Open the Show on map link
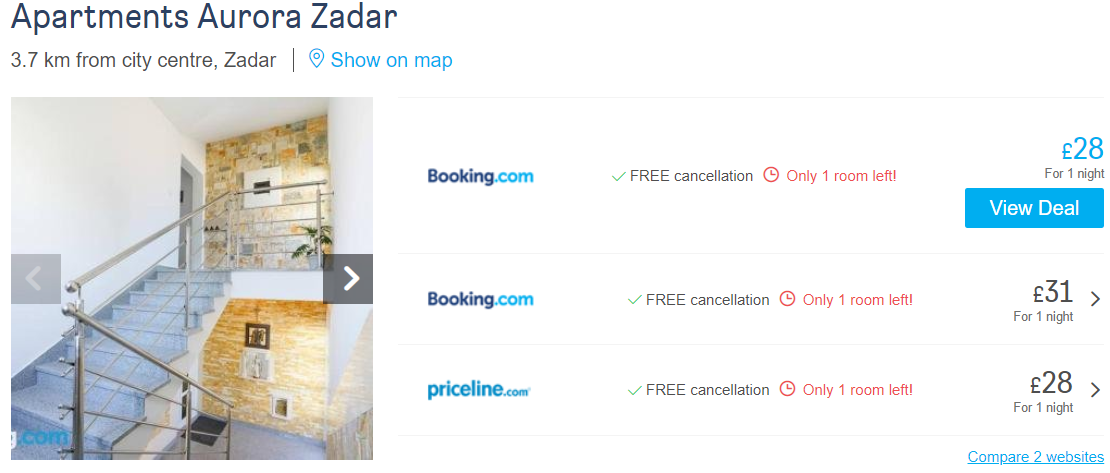Viewport: 1110px width, 473px height. [391, 60]
